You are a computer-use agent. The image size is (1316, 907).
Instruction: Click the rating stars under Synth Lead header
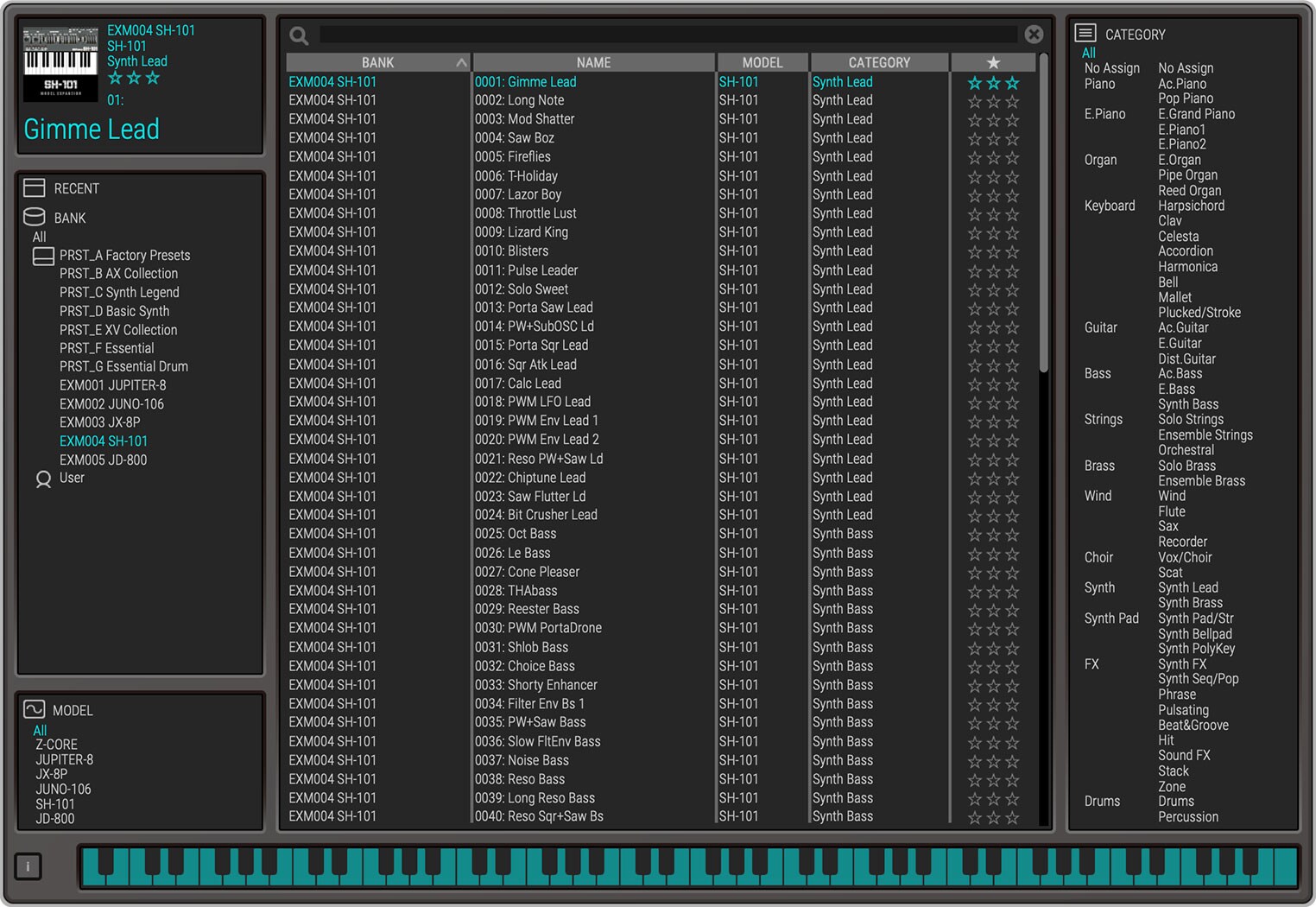pos(134,78)
